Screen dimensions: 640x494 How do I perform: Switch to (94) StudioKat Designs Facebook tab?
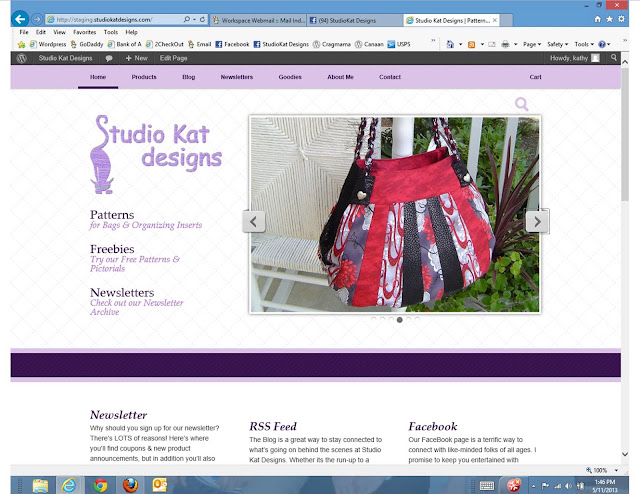click(x=354, y=20)
